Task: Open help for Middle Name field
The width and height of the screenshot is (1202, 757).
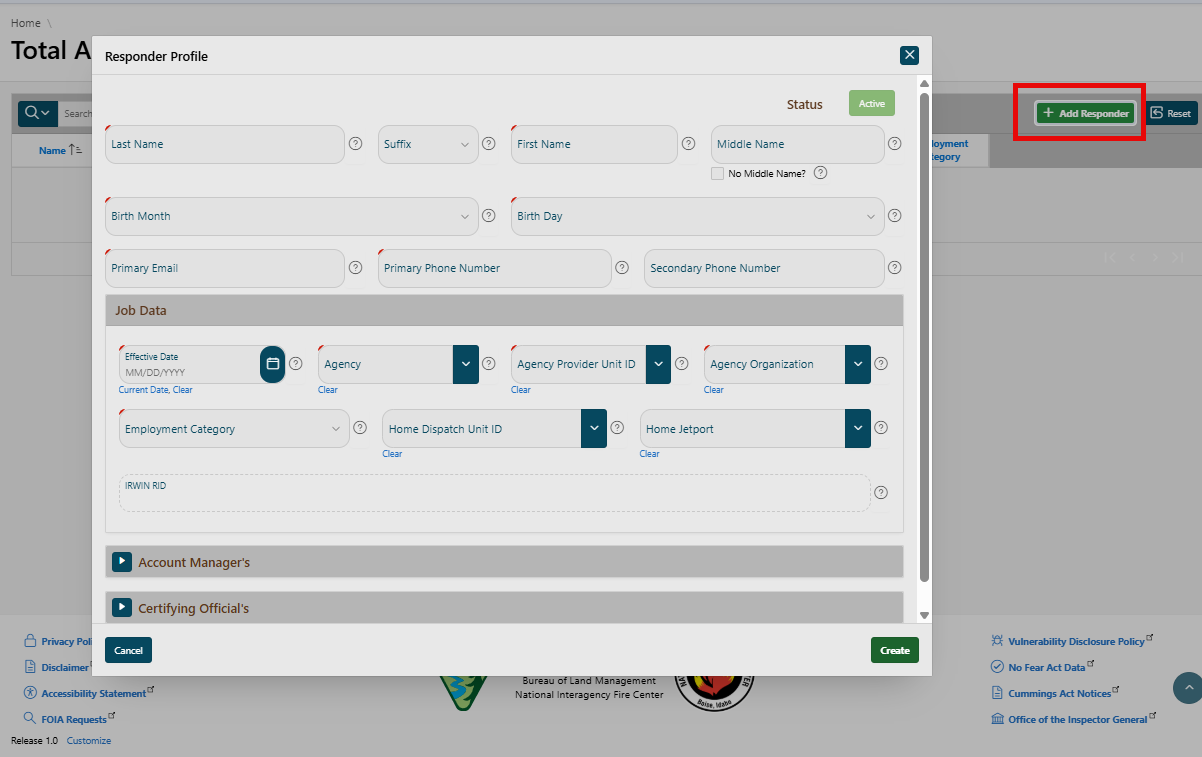Action: [895, 144]
